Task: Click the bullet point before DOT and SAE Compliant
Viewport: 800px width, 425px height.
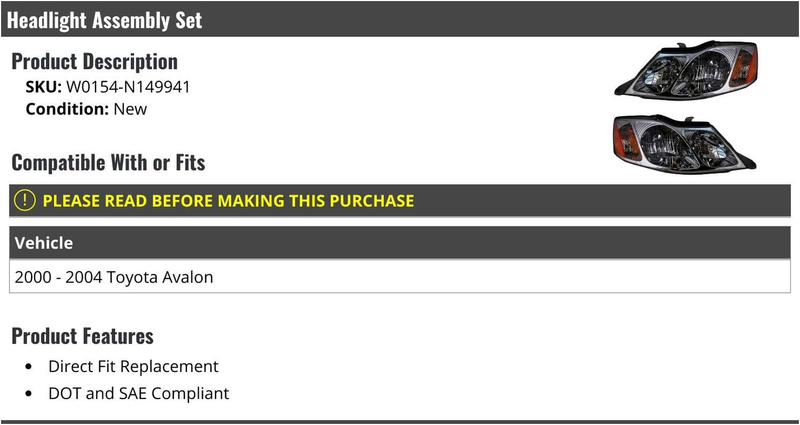Action: pyautogui.click(x=28, y=394)
